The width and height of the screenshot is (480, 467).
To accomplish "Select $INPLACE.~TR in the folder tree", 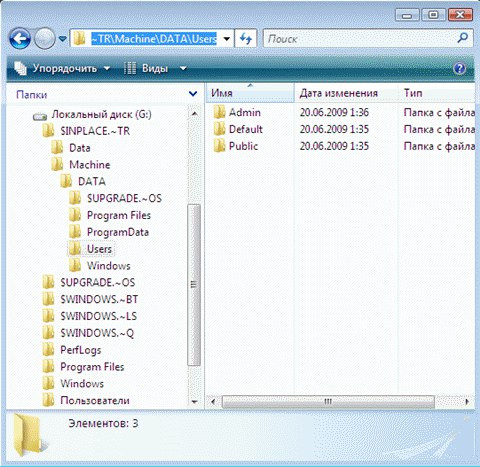I will pos(95,131).
